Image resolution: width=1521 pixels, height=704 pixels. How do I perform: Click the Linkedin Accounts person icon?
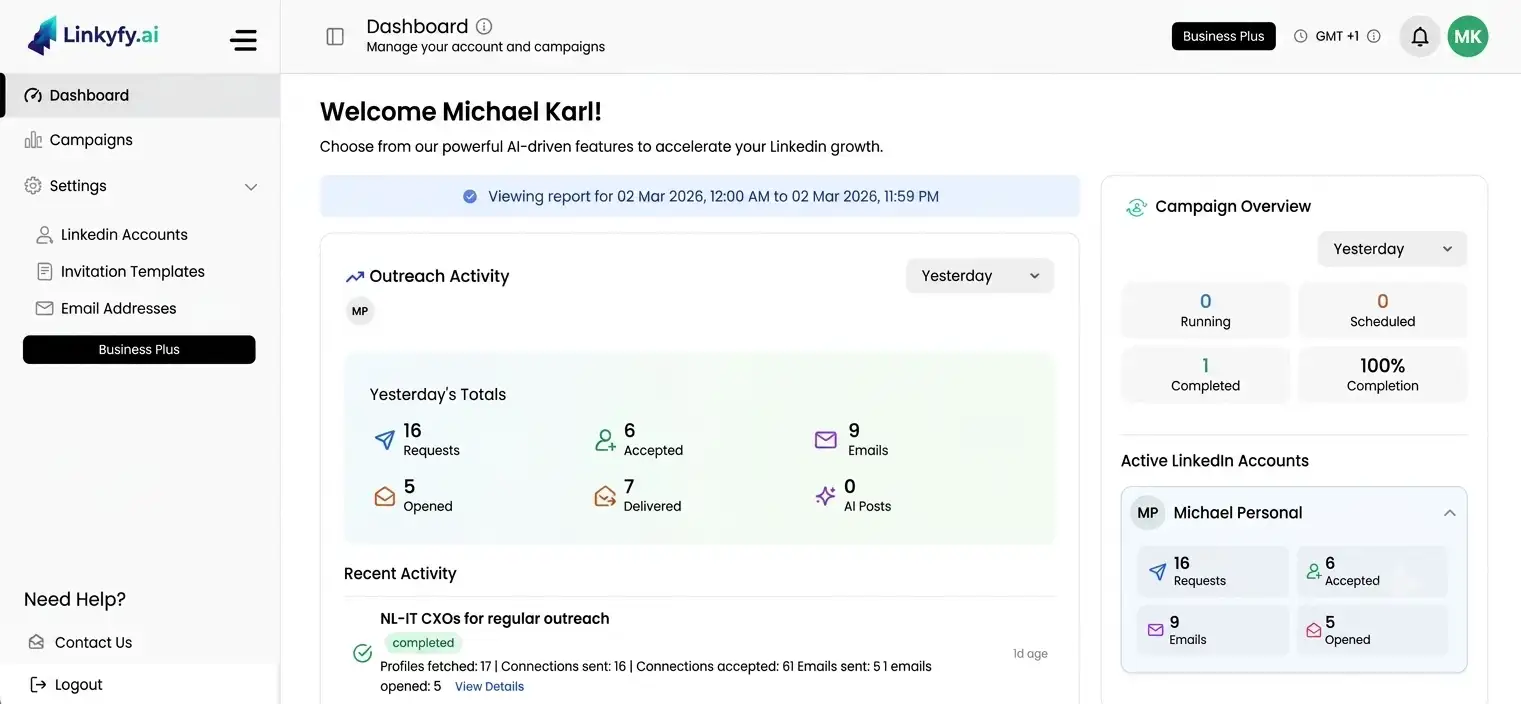tap(44, 235)
